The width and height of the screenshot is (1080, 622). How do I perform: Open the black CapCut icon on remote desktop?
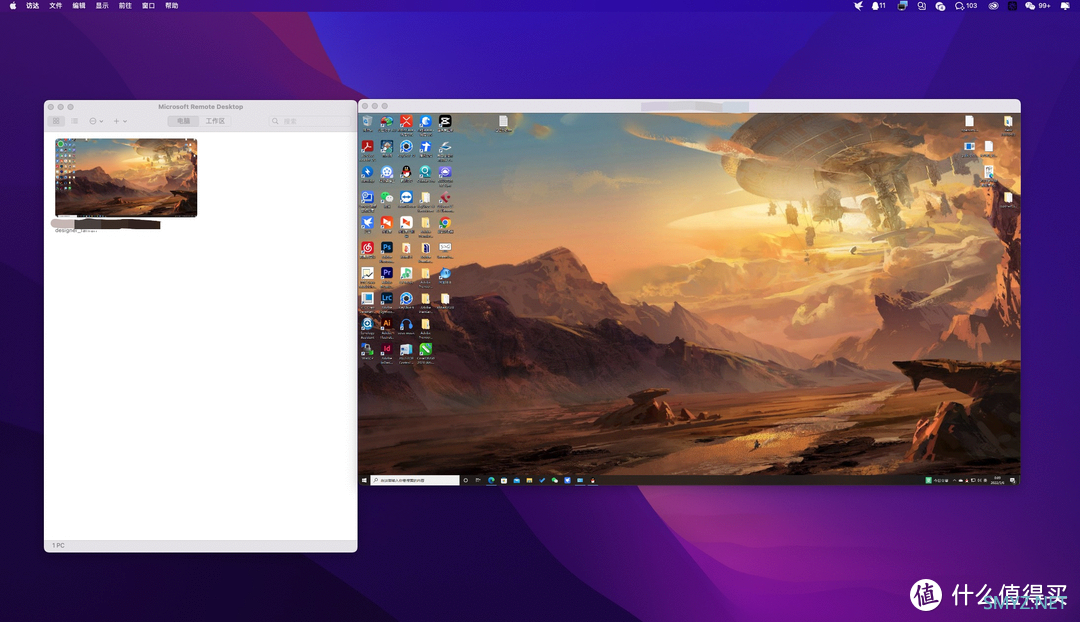(445, 122)
